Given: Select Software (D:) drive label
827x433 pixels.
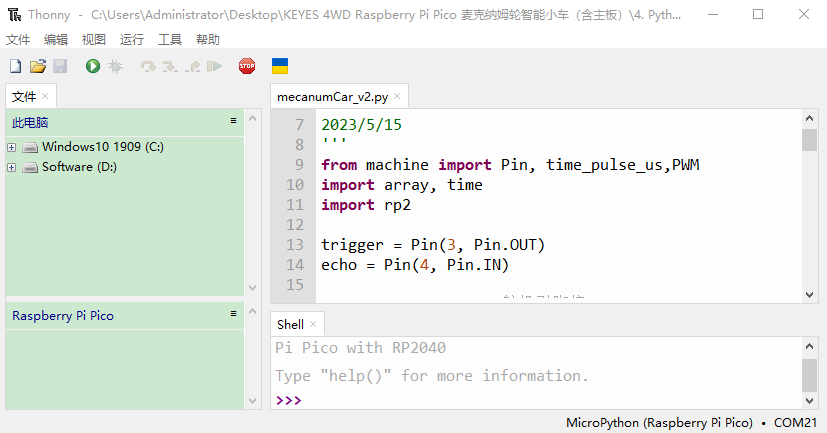Looking at the screenshot, I should pos(80,167).
